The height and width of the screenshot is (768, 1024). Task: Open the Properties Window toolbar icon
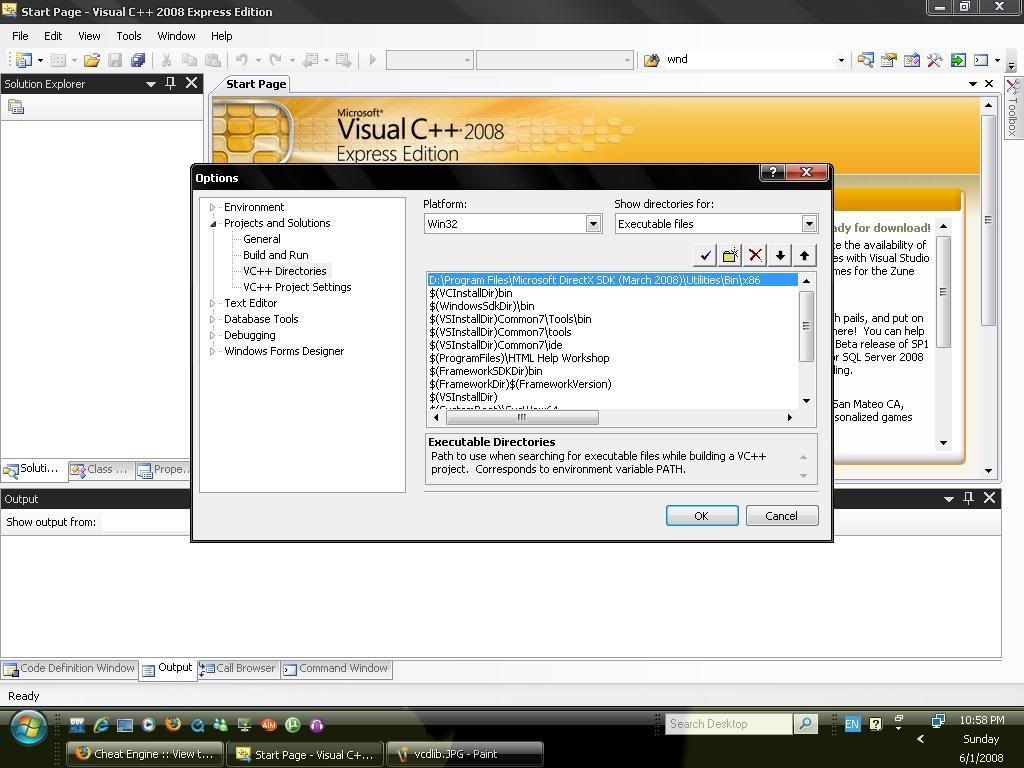(889, 60)
